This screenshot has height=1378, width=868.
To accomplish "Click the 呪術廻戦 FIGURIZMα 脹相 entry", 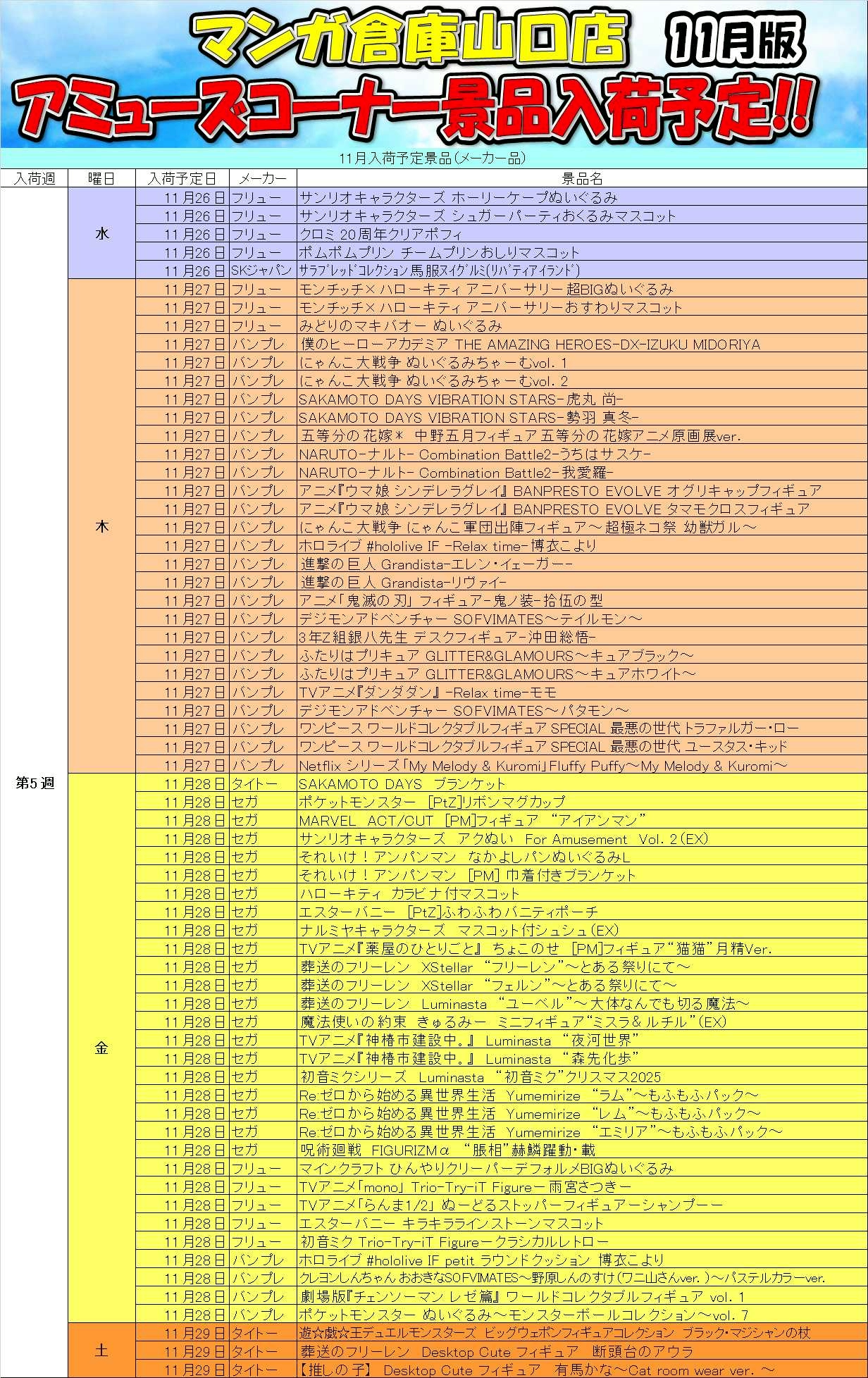I will click(447, 1150).
